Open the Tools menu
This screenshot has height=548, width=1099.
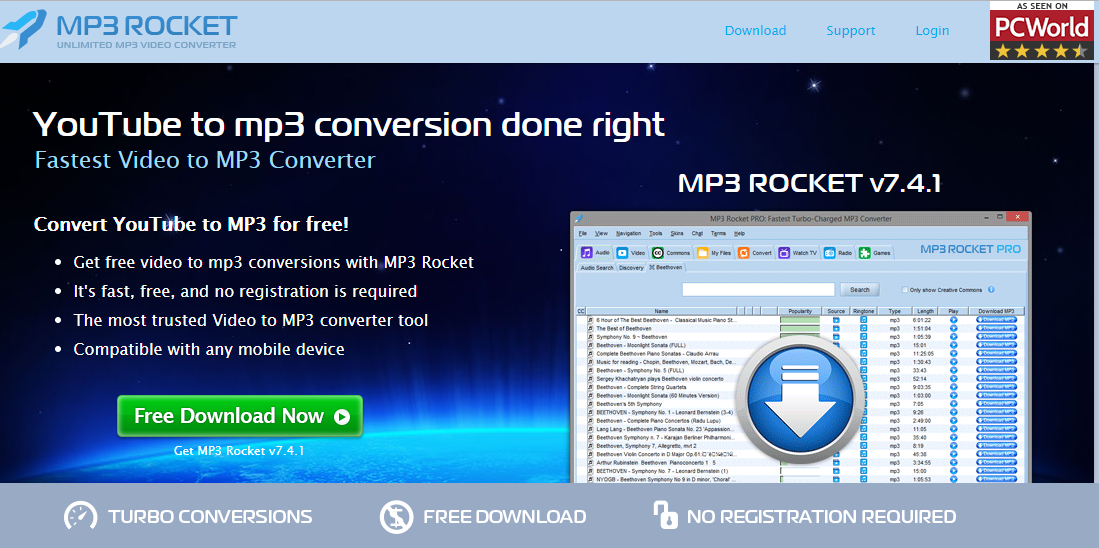coord(655,233)
